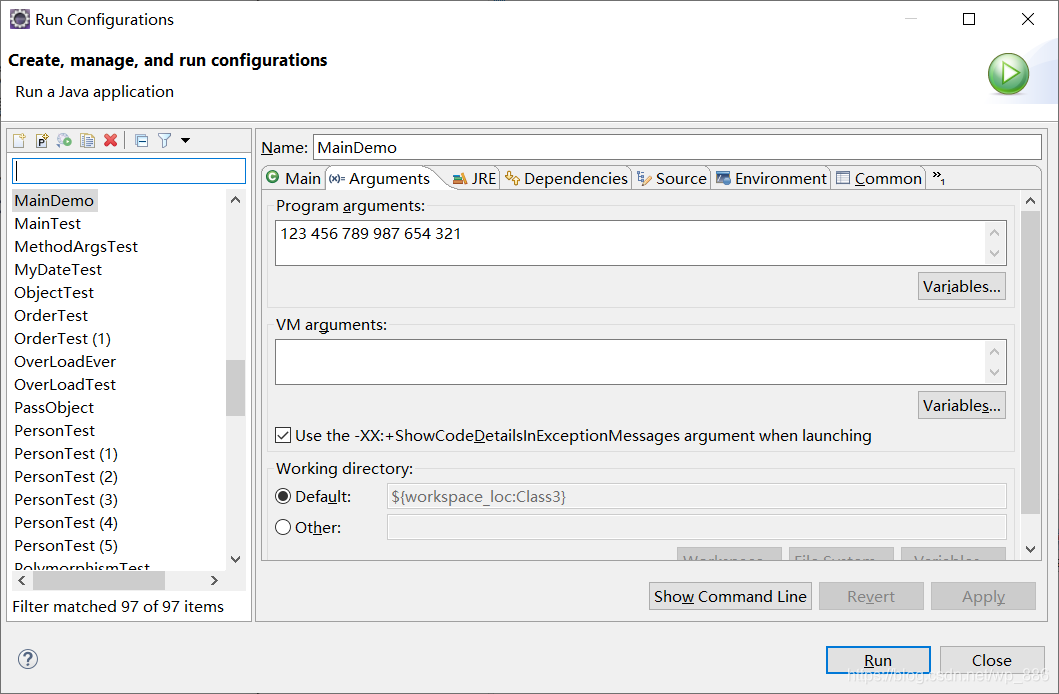Show hidden tabs via the overflow chevron
Screen dimensions: 1059x694
click(x=939, y=178)
